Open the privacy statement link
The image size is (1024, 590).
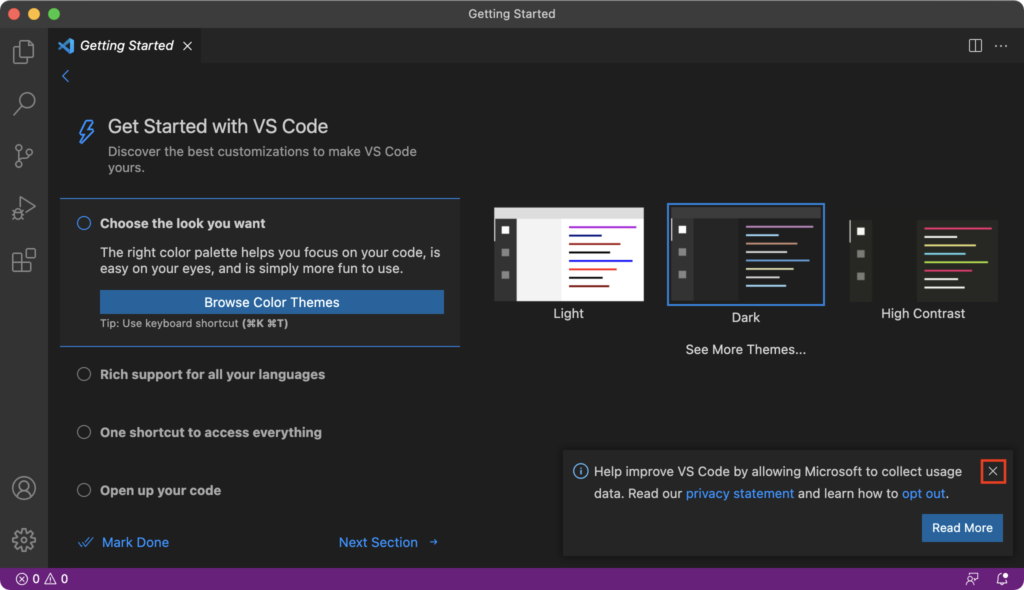739,493
